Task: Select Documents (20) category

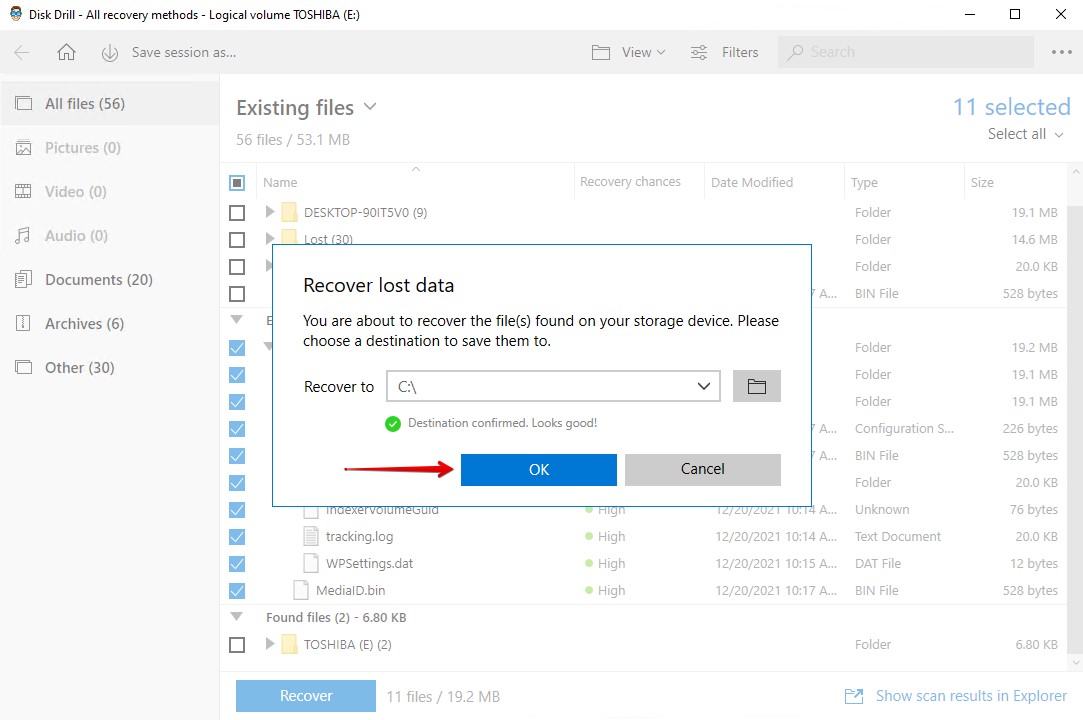Action: coord(110,280)
